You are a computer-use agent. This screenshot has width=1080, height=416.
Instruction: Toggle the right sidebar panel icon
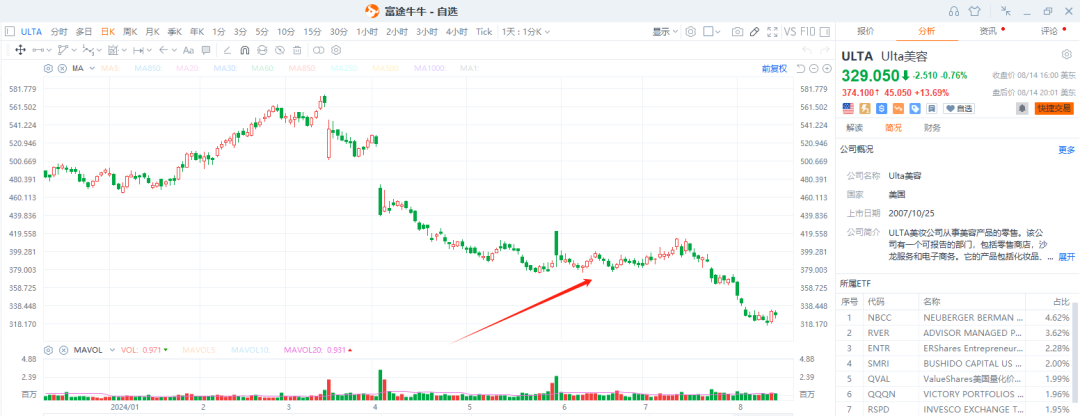click(x=824, y=32)
